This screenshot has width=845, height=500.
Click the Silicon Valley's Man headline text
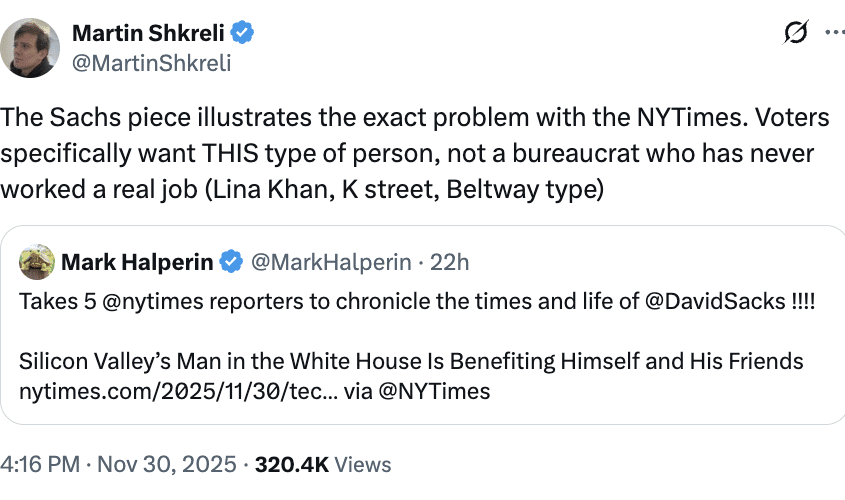(x=410, y=361)
